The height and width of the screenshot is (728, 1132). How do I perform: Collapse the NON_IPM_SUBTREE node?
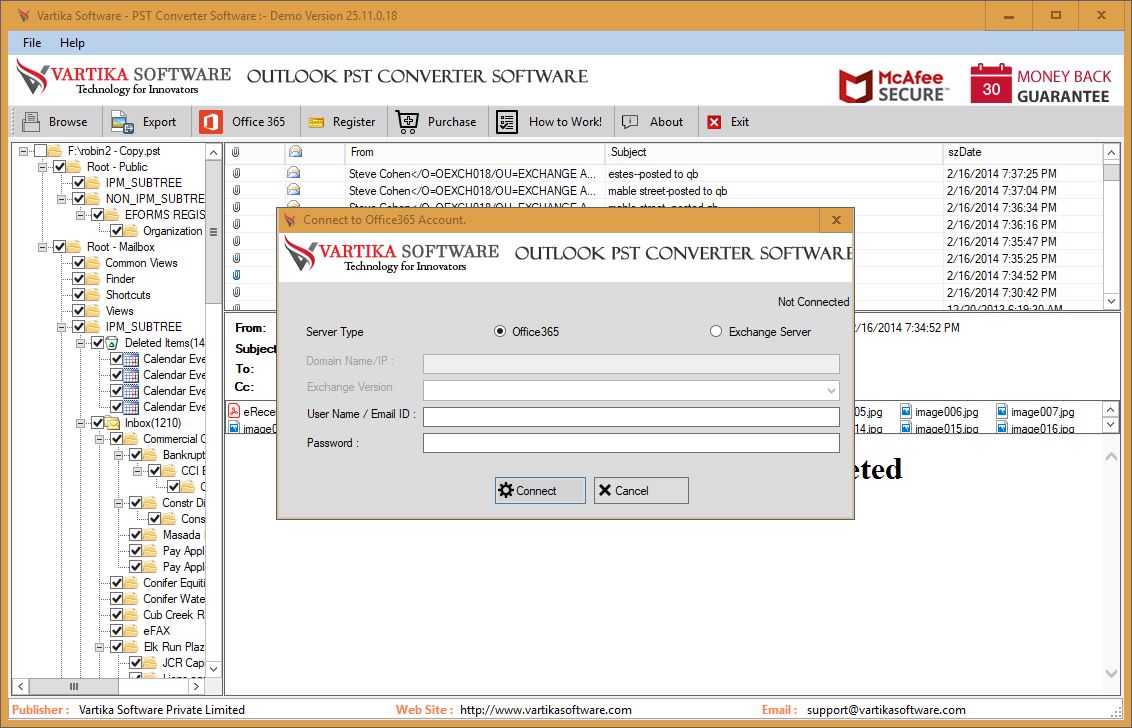61,199
